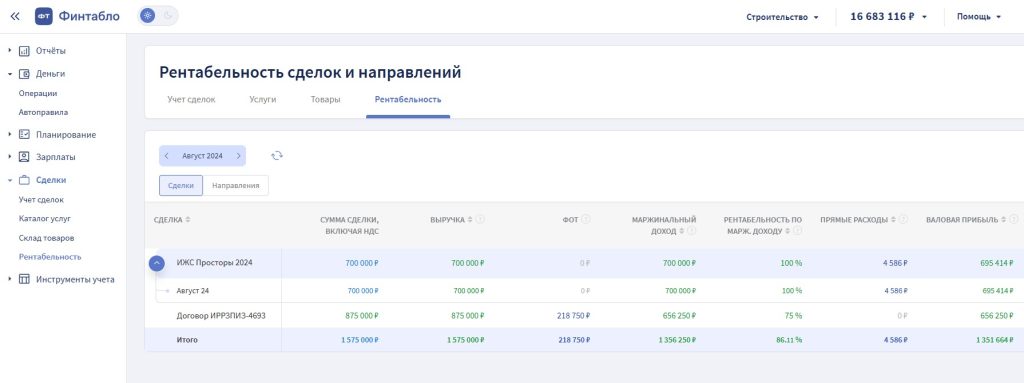This screenshot has width=1024, height=383.
Task: Expand the Планирование sidebar section
Action: tap(10, 135)
